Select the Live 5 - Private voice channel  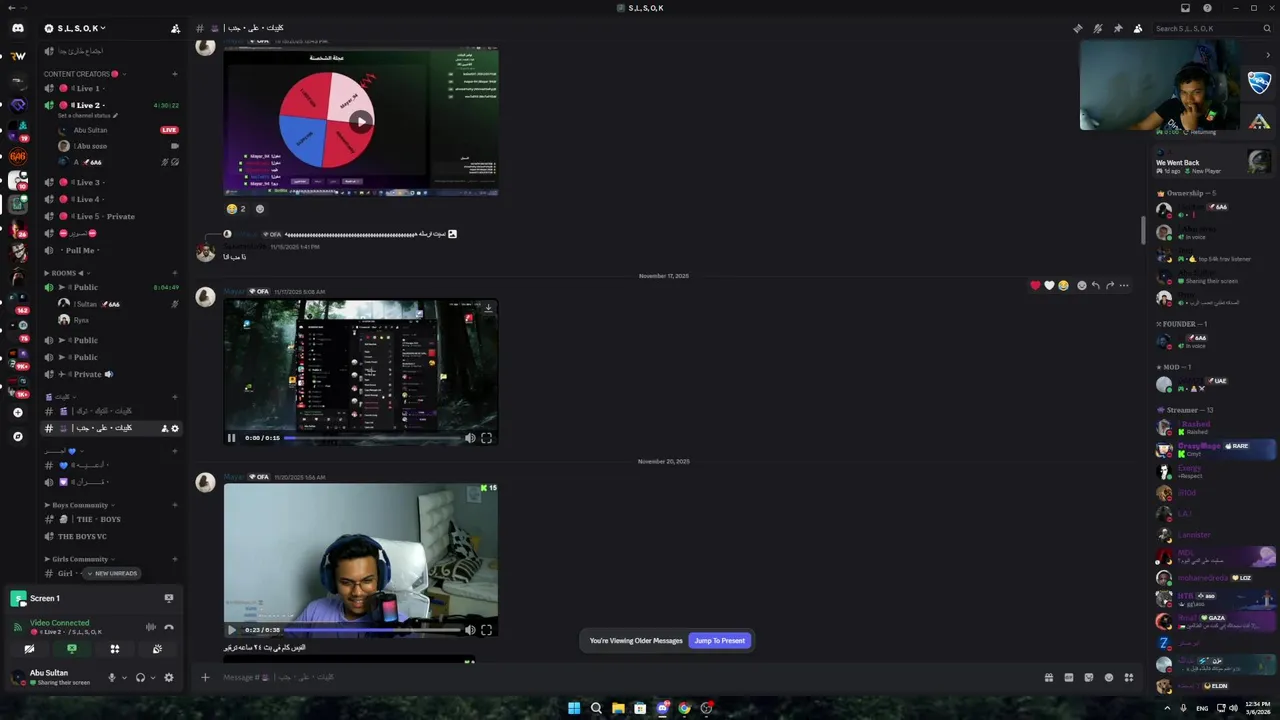coord(112,216)
